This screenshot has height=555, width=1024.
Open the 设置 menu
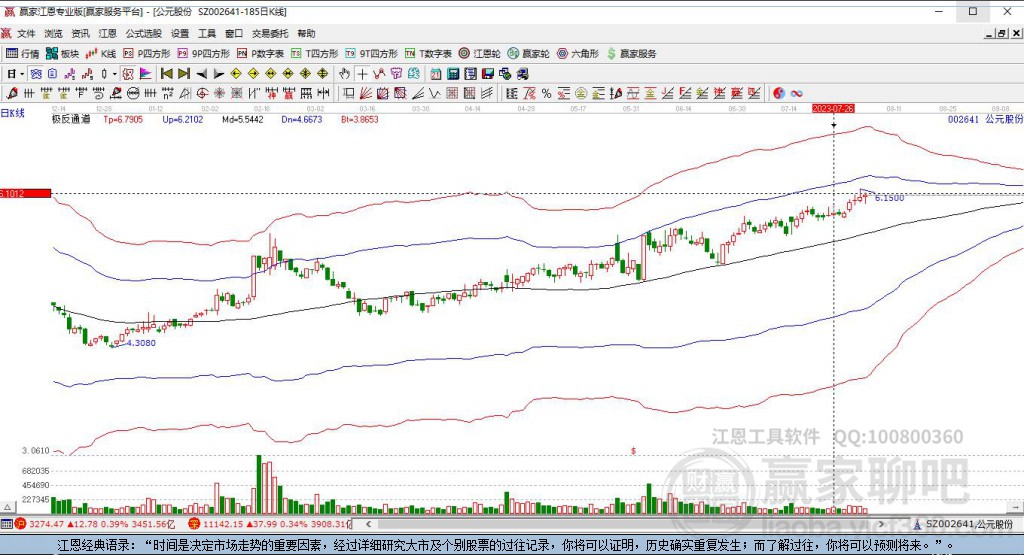[x=180, y=33]
